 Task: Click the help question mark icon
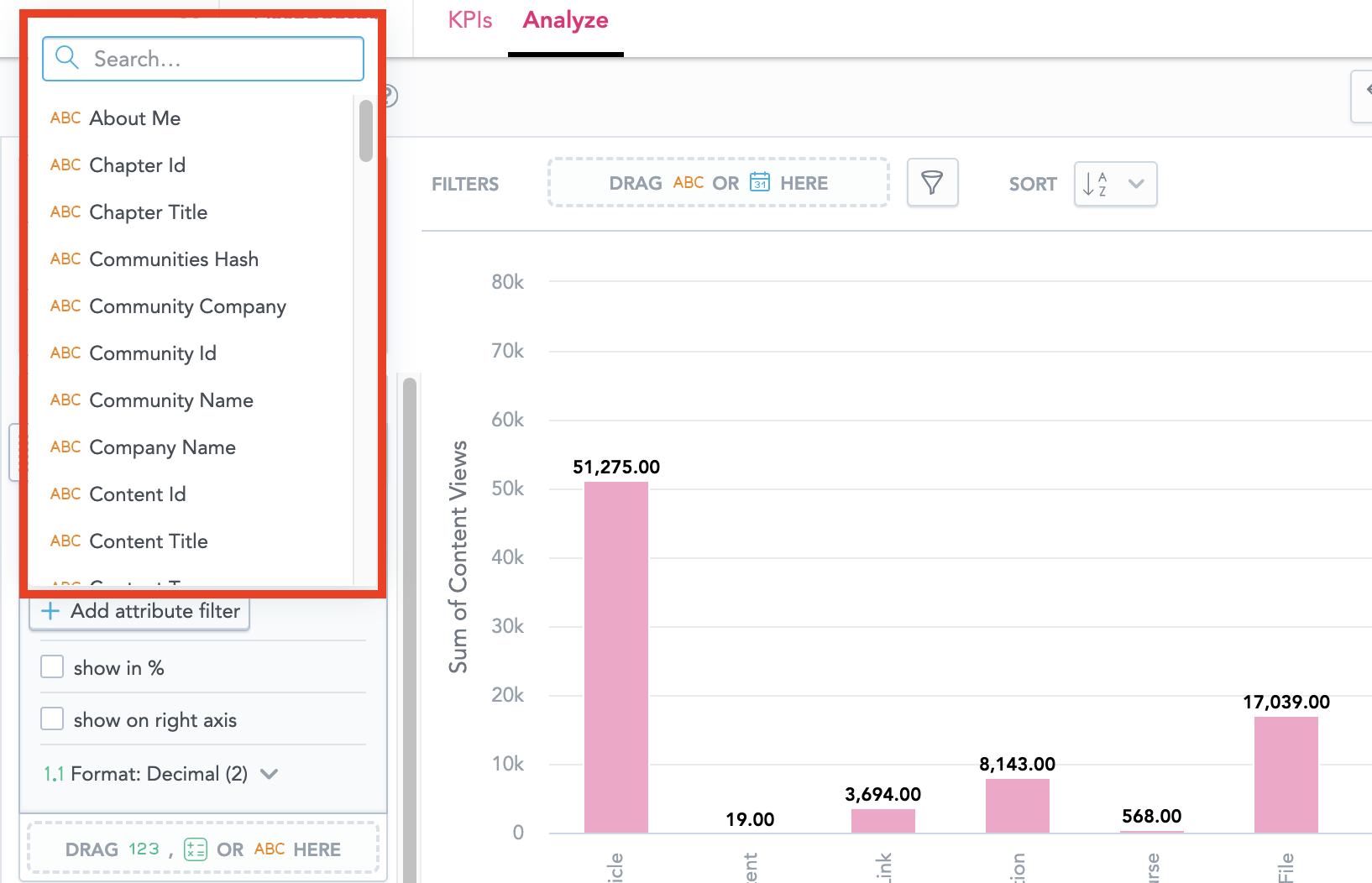click(390, 97)
